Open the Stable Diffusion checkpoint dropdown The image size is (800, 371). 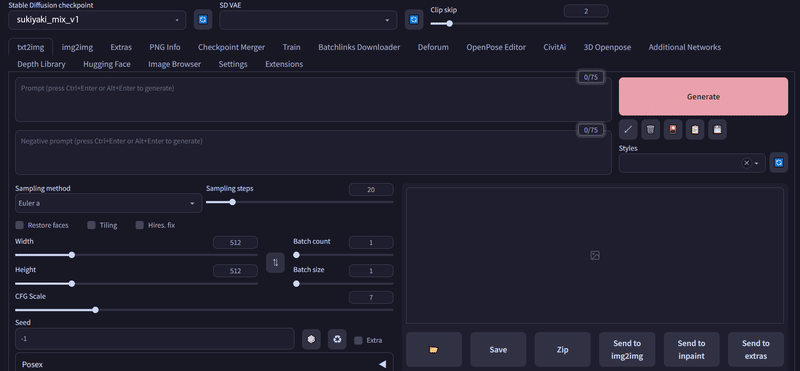pyautogui.click(x=97, y=20)
